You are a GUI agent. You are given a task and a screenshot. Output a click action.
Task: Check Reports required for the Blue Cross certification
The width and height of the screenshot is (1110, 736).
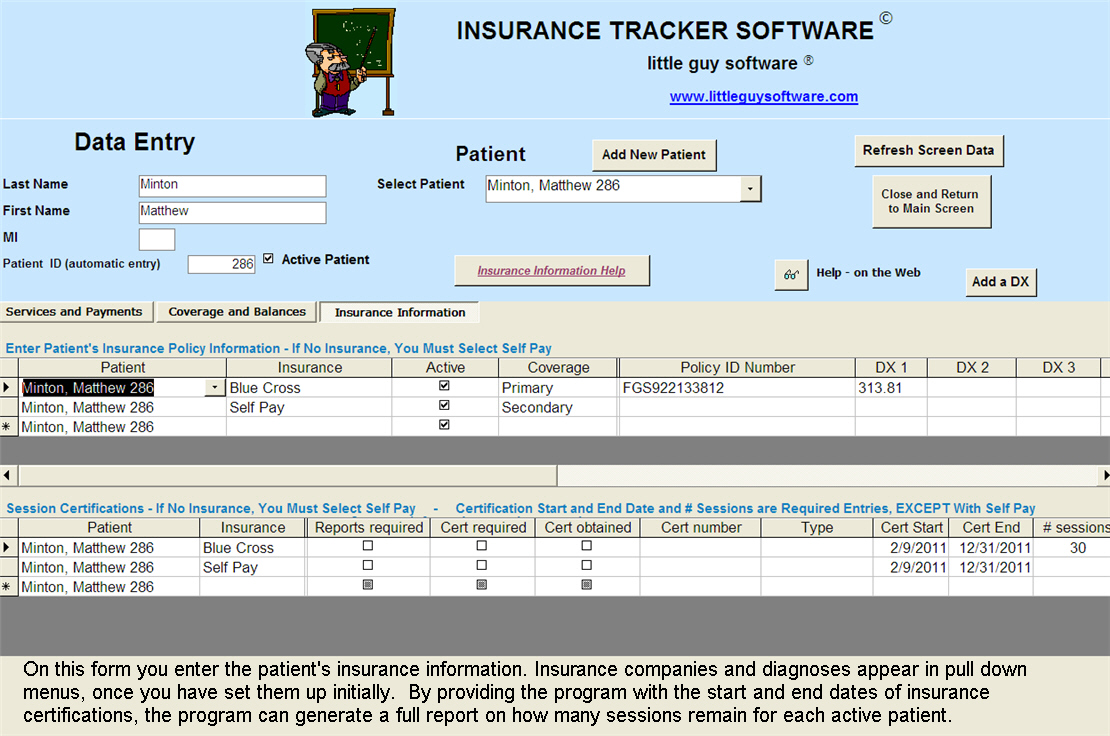367,547
